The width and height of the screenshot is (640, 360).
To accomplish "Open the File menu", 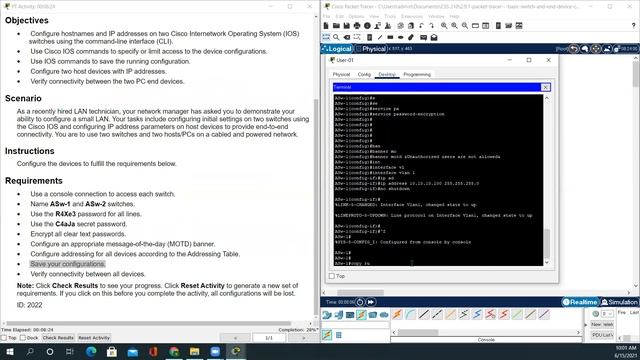I will (x=327, y=16).
